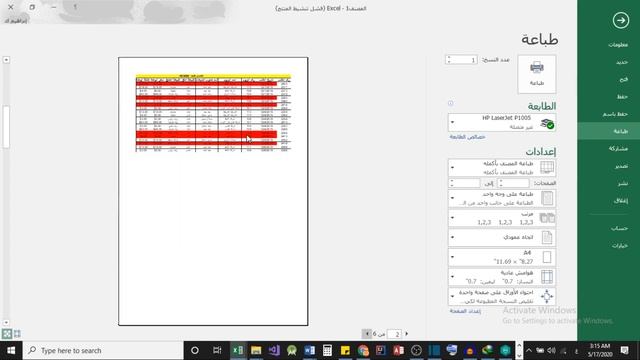Open the fit sheet on one page scaling dropdown
The width and height of the screenshot is (640, 360).
502,296
